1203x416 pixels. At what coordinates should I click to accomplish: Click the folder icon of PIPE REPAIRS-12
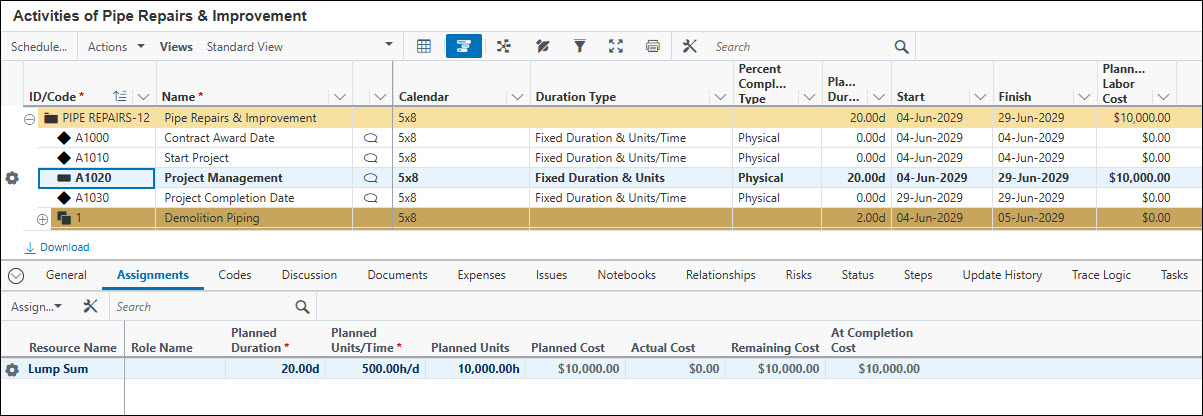pyautogui.click(x=50, y=118)
